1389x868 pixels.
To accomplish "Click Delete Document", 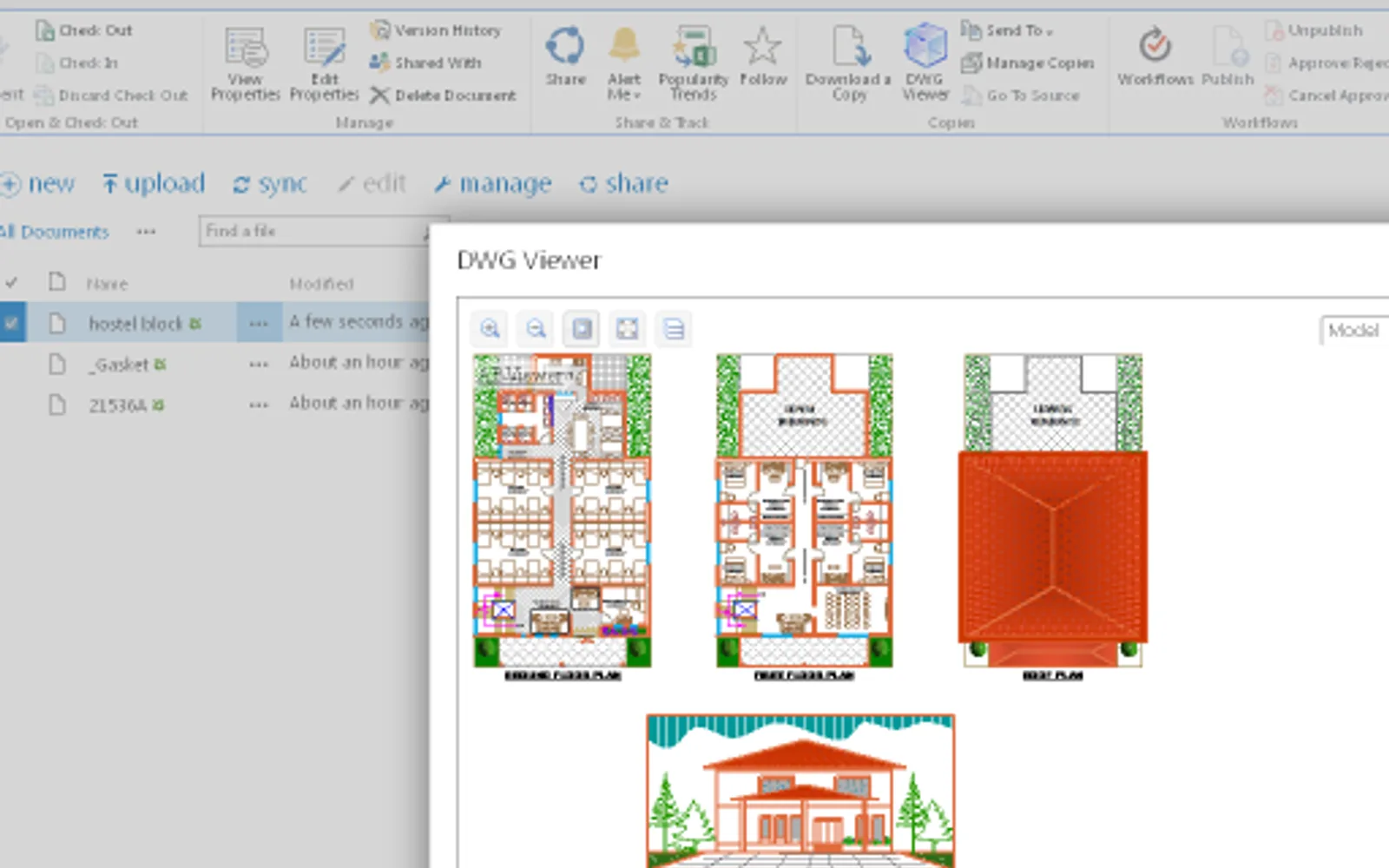I will (443, 95).
